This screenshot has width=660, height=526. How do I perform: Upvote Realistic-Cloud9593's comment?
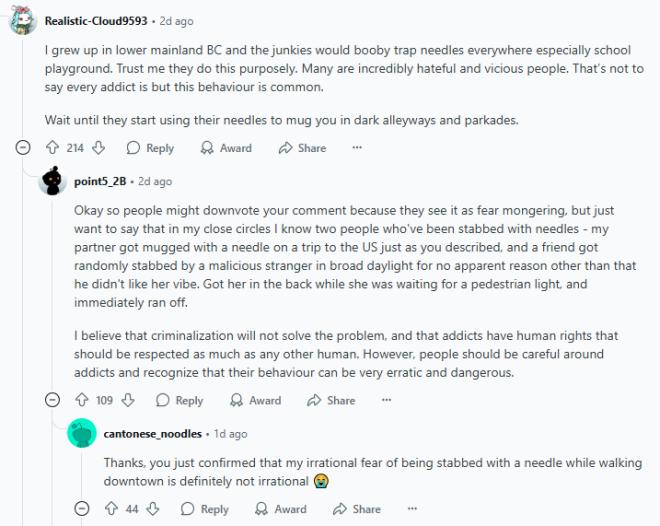[x=52, y=148]
